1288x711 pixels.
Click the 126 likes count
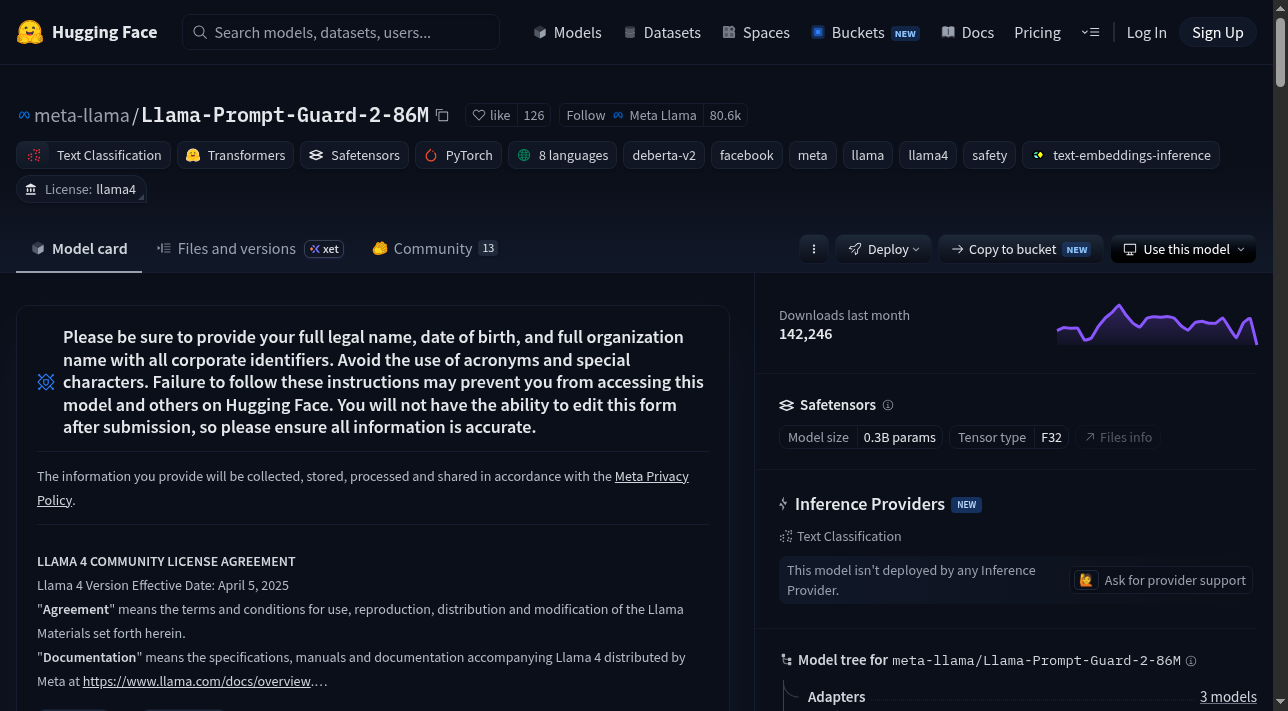[x=534, y=115]
